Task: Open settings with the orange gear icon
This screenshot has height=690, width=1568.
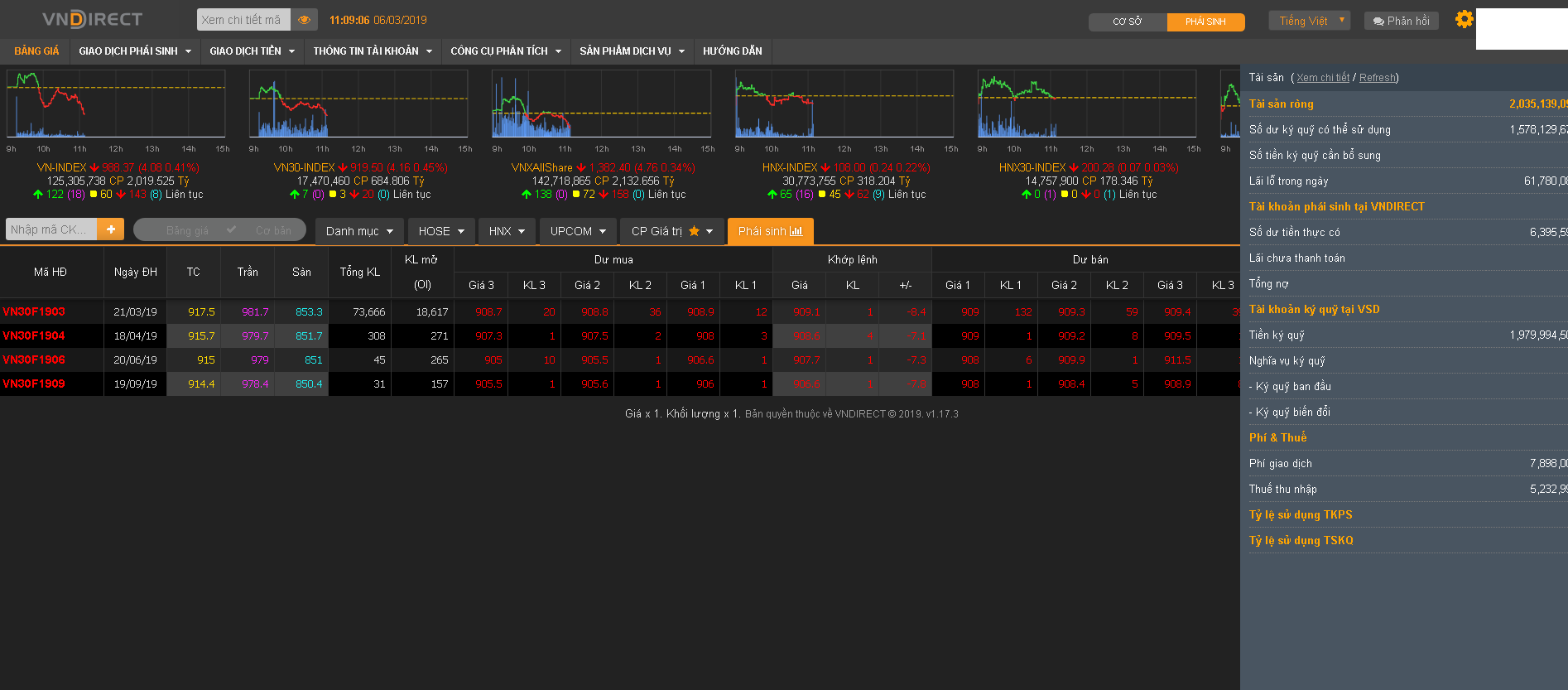Action: click(1464, 19)
